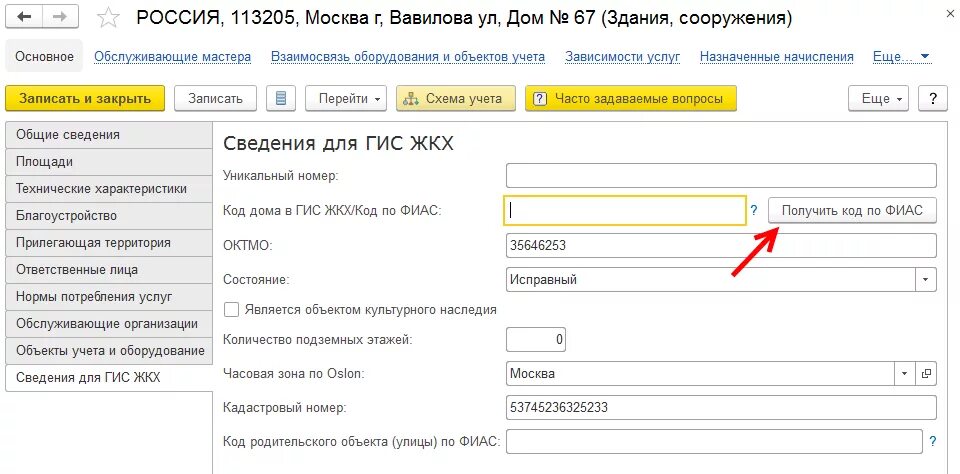Enable cultural heritage object checkbox
This screenshot has width=960, height=474.
(x=232, y=310)
